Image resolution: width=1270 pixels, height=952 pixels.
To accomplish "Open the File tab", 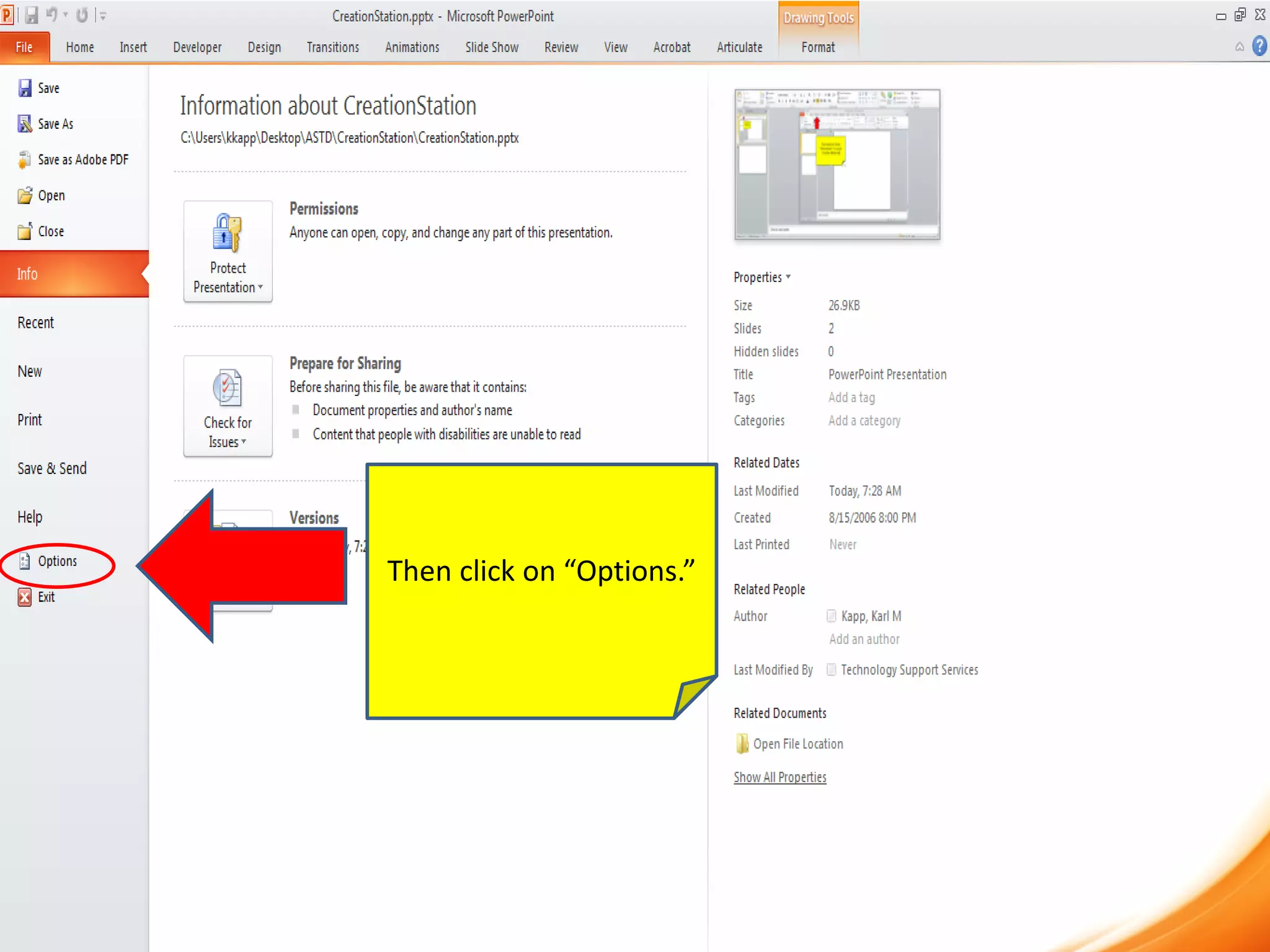I will pyautogui.click(x=24, y=47).
